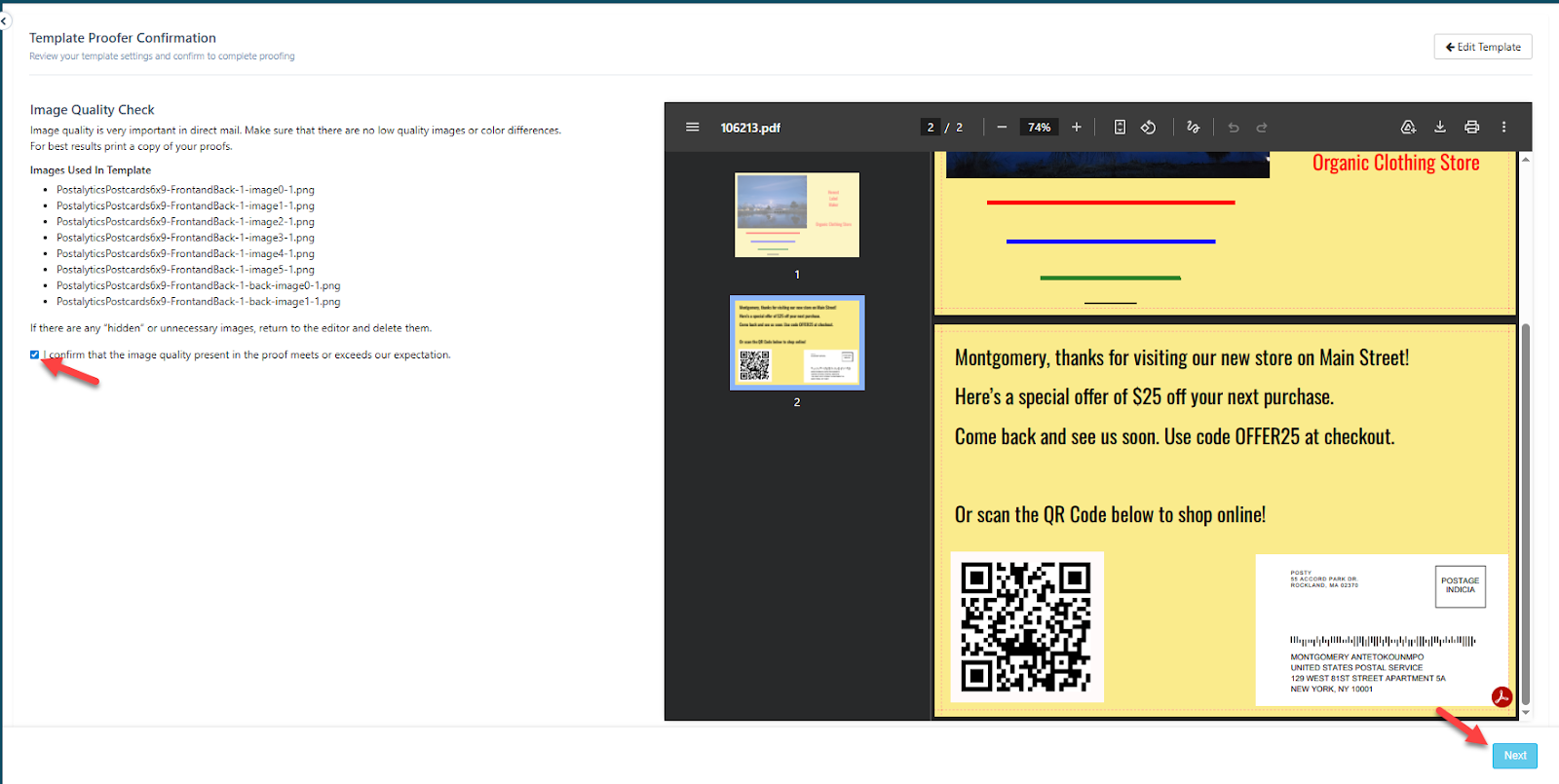Image resolution: width=1559 pixels, height=784 pixels.
Task: Download the 106213.pdf file
Action: point(1440,128)
